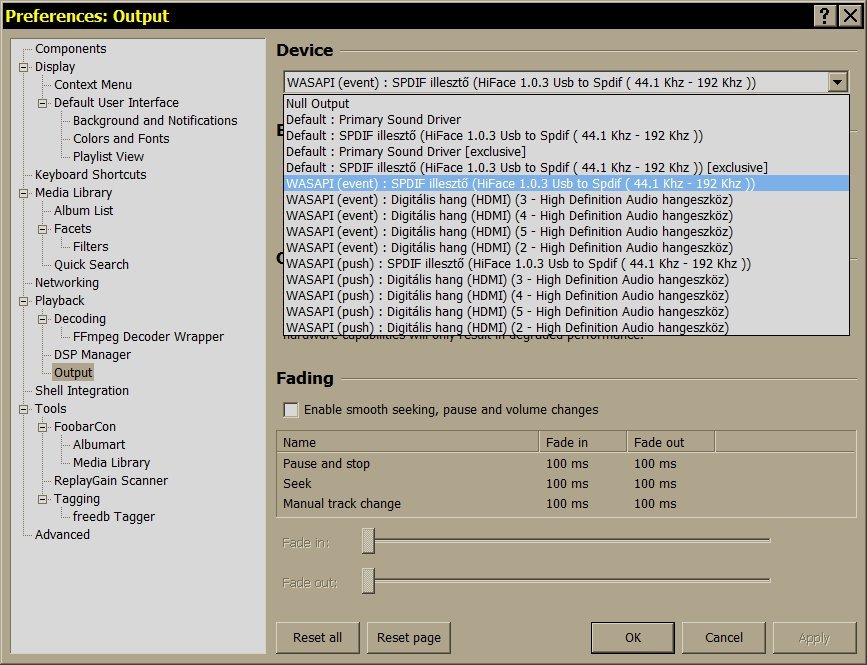
Task: Choose WASAPI (push) HDMI 3 device
Action: click(566, 280)
